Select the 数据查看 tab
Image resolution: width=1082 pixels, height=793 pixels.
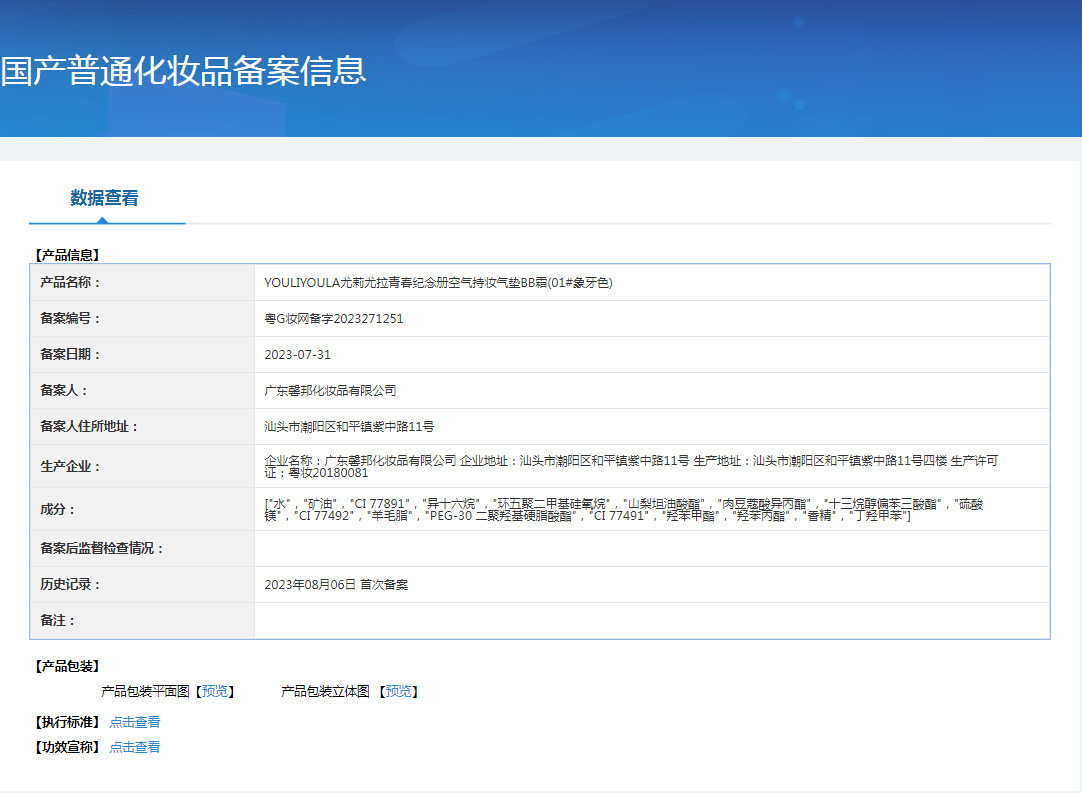click(104, 198)
